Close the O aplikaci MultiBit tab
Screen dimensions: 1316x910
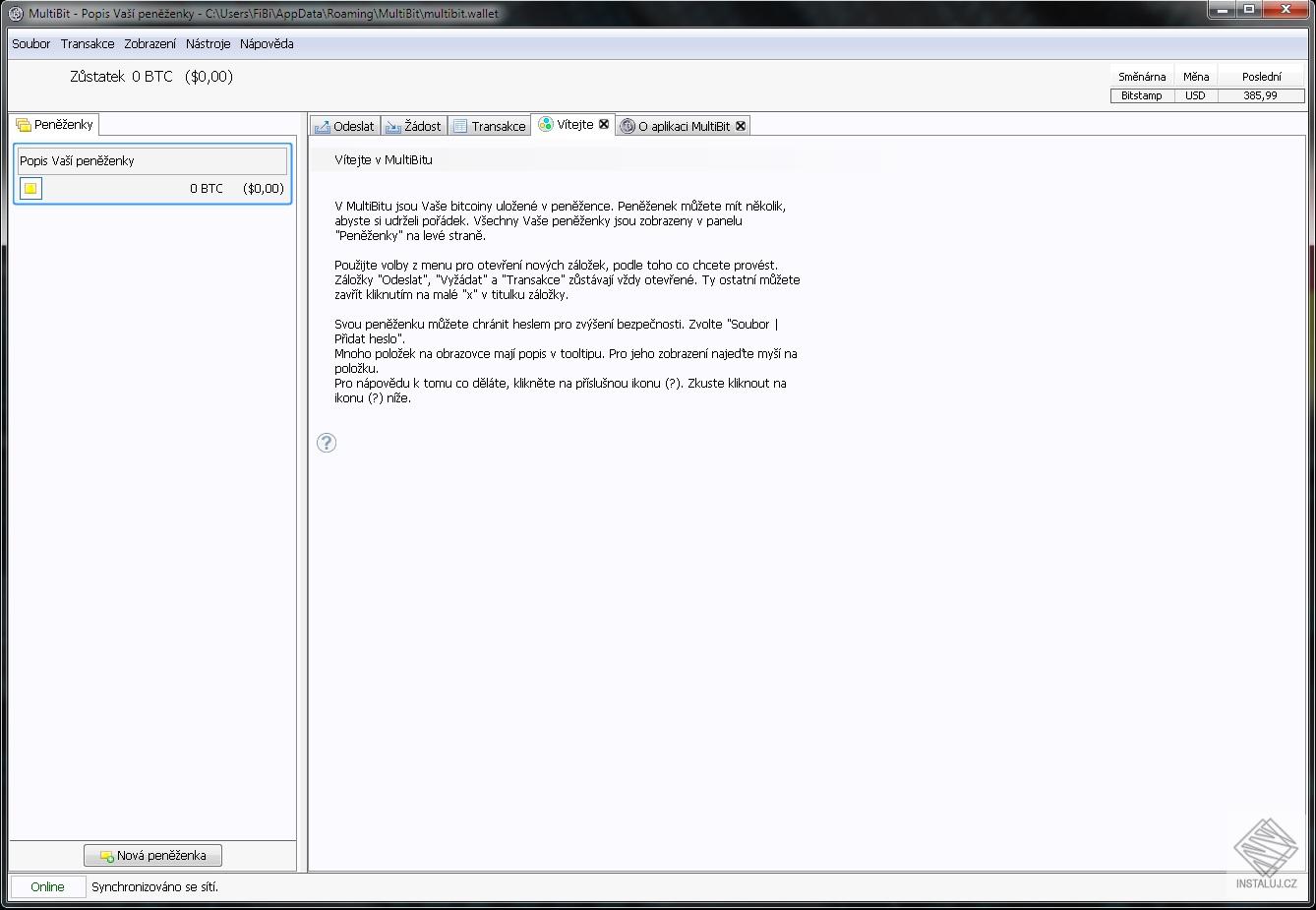pos(741,126)
